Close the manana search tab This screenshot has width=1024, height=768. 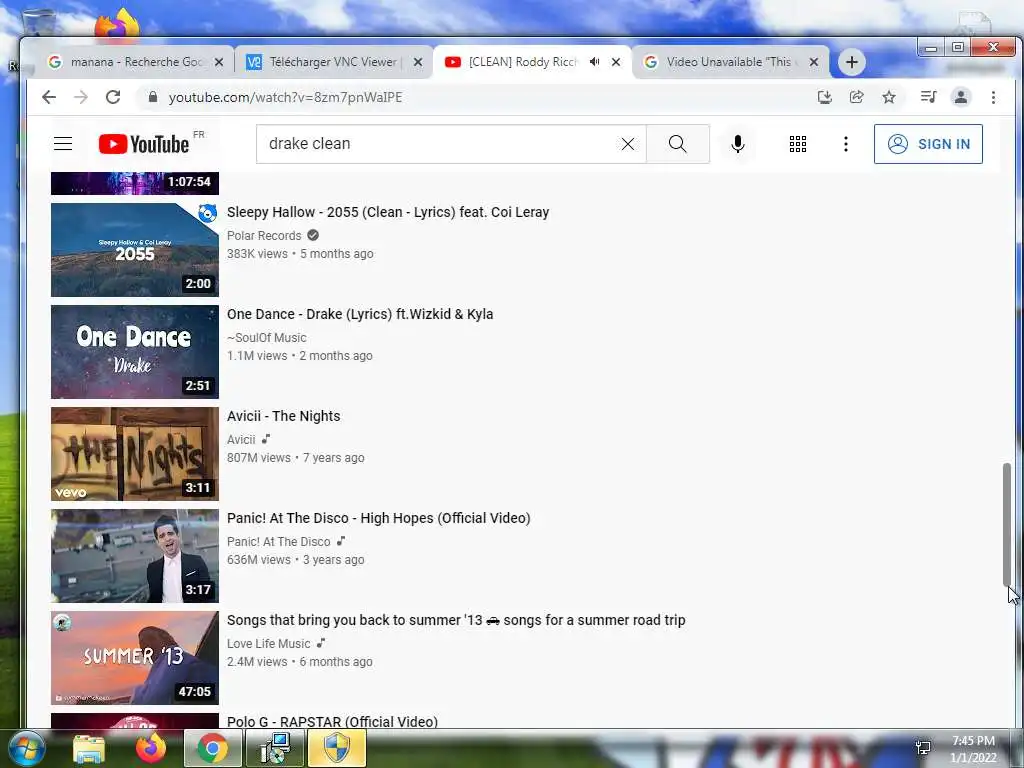pos(219,62)
